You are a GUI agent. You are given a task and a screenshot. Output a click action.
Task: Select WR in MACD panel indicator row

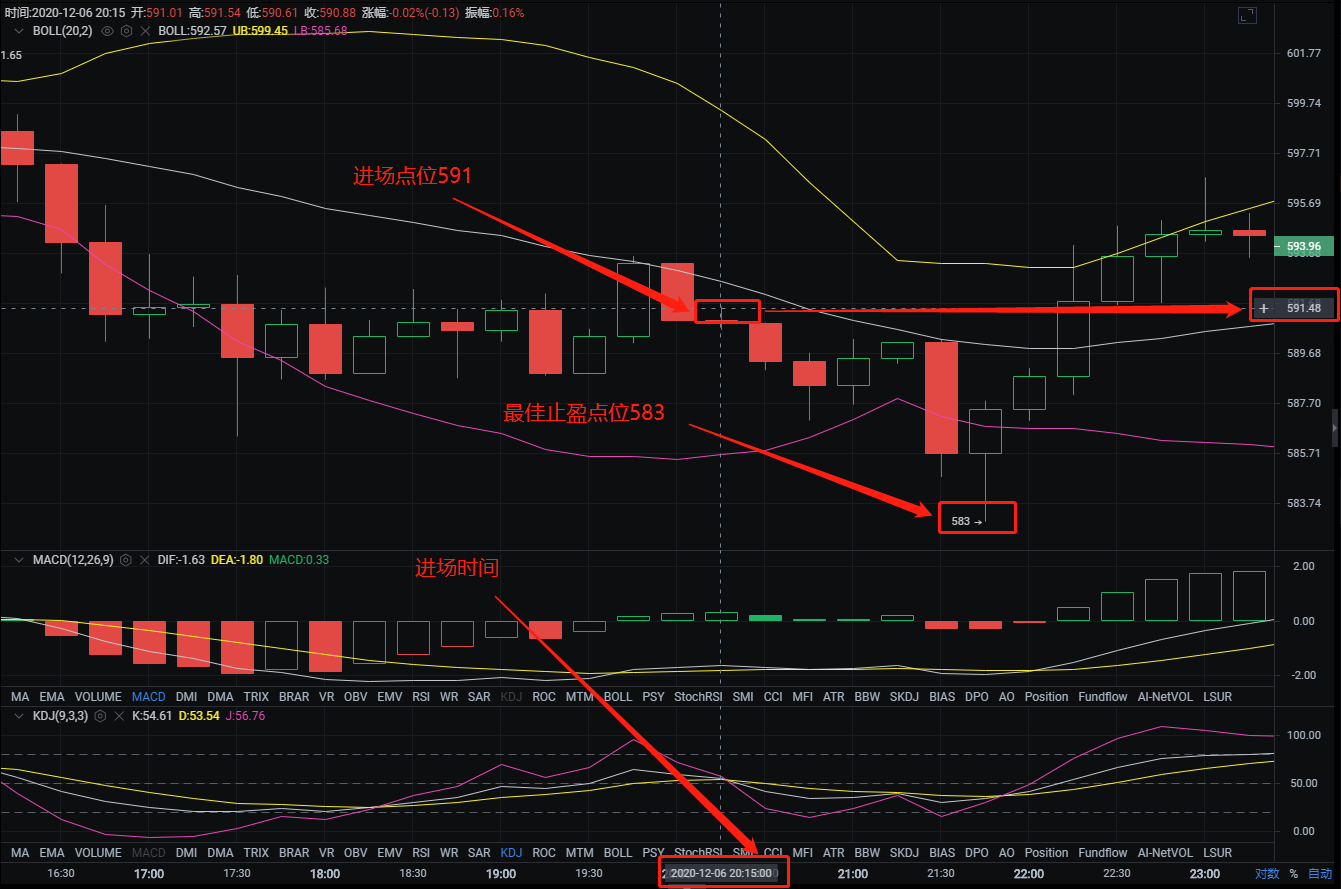click(x=449, y=696)
